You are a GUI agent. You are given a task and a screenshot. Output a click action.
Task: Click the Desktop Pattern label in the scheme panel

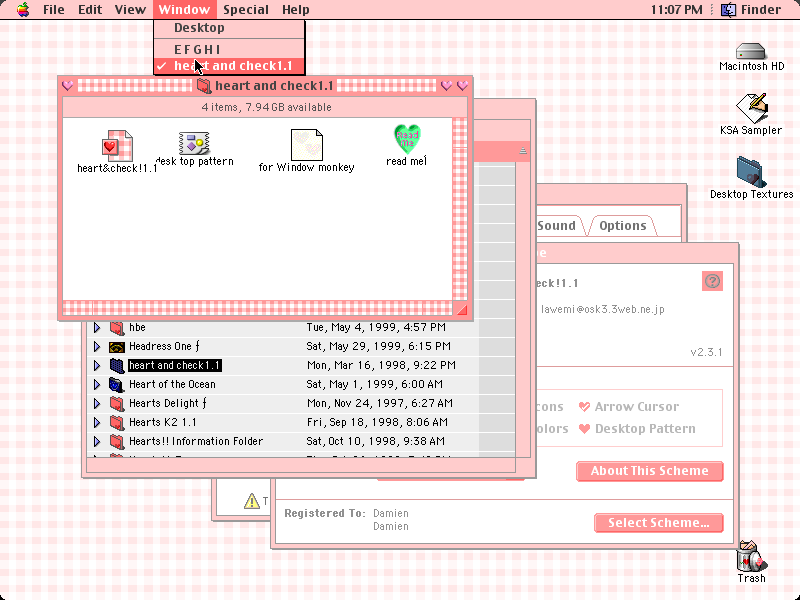pos(645,429)
